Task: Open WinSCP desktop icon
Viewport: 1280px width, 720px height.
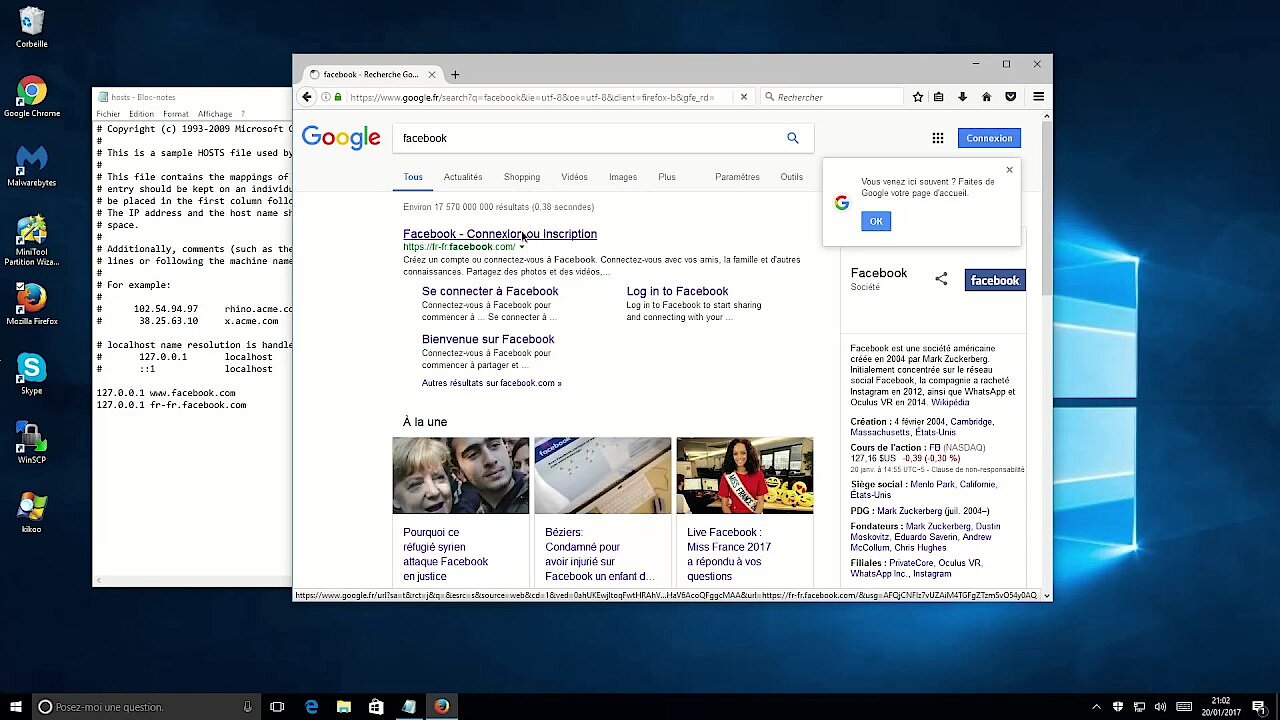Action: pyautogui.click(x=32, y=444)
